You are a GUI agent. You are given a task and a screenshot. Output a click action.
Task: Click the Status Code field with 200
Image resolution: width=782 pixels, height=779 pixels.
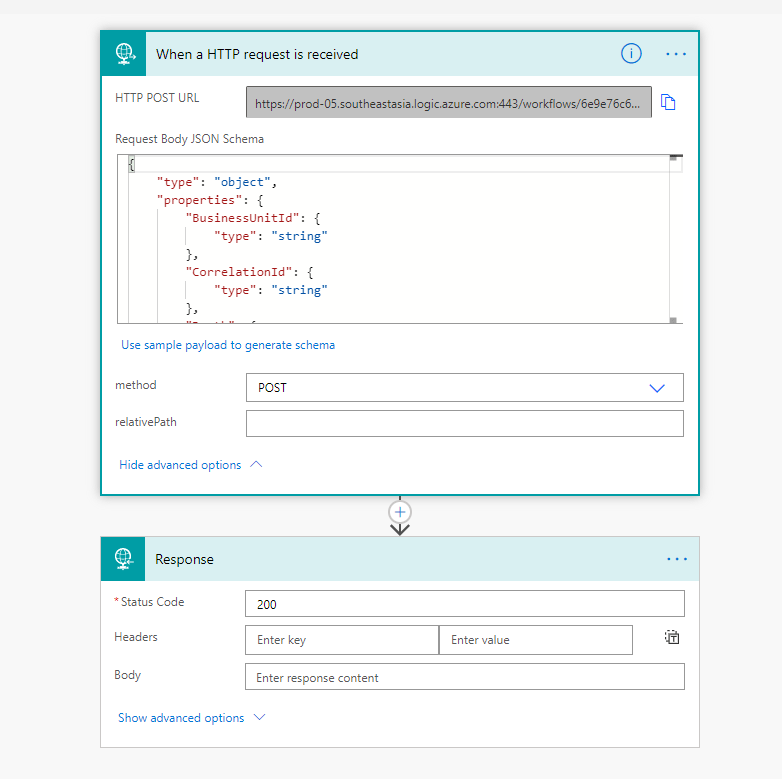pyautogui.click(x=464, y=604)
